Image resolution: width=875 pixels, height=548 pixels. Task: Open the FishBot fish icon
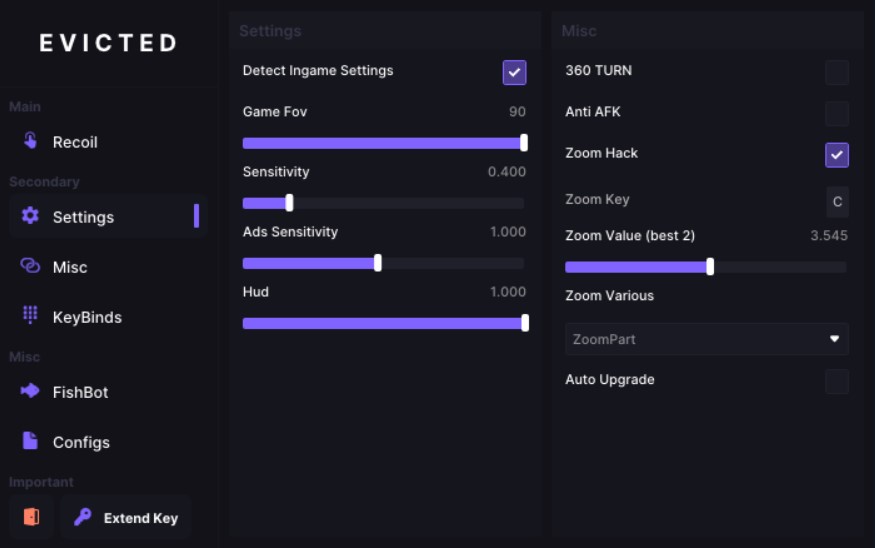click(x=30, y=391)
